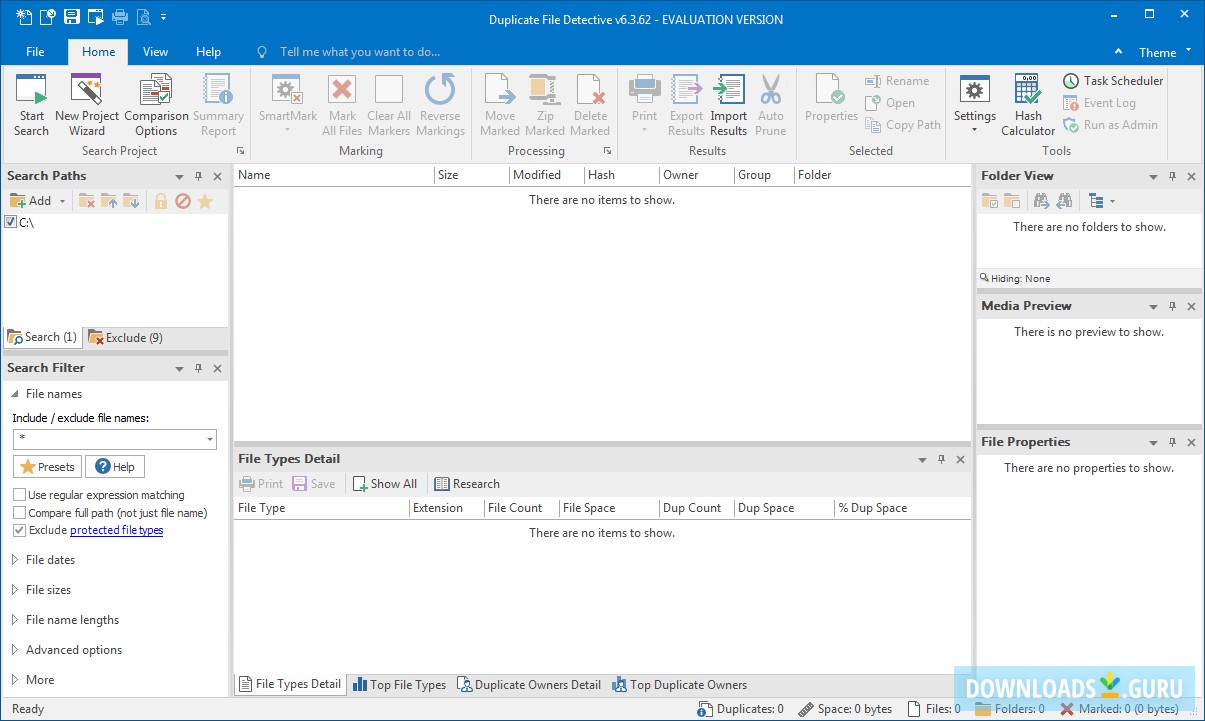Enable Use regular expression matching
The width and height of the screenshot is (1205, 721).
19,495
